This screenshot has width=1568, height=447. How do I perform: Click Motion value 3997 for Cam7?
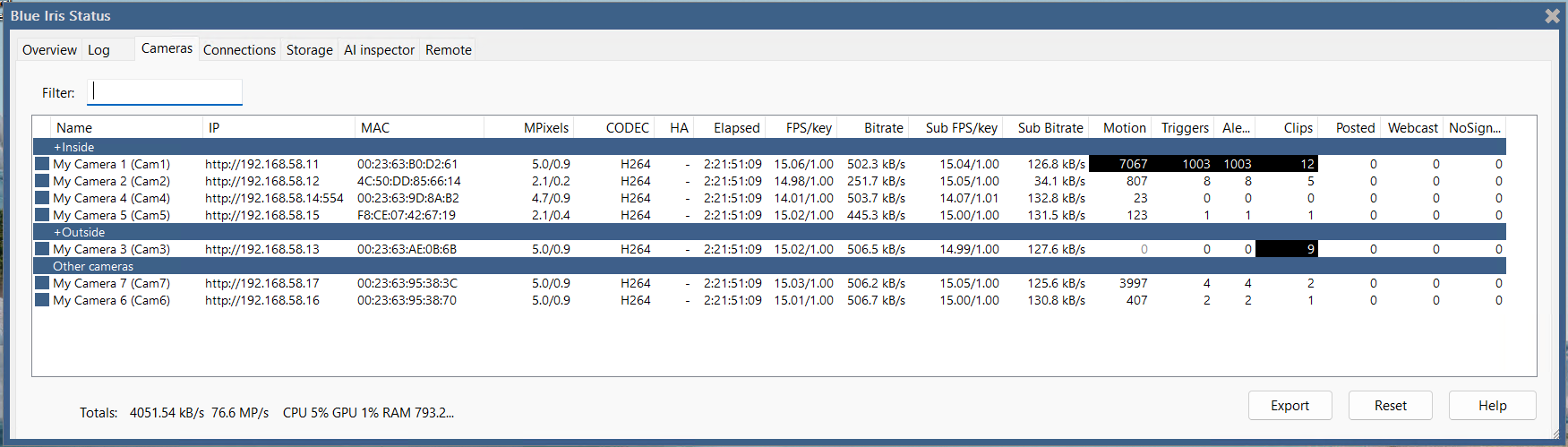(x=1133, y=283)
